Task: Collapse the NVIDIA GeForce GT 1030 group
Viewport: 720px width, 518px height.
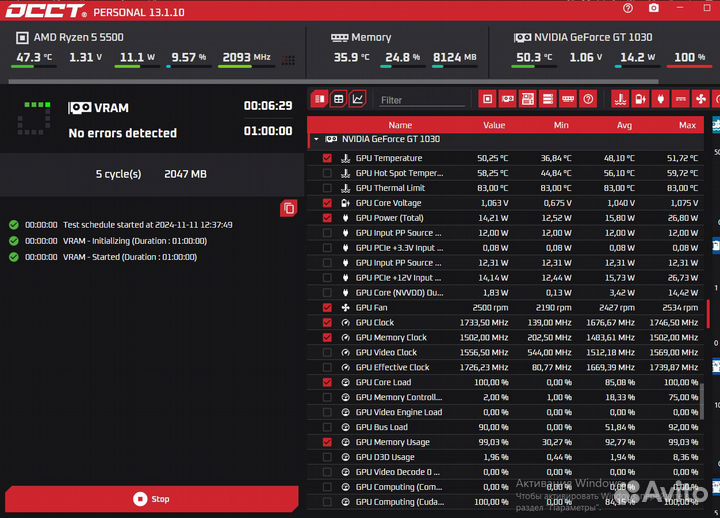Action: click(x=317, y=140)
